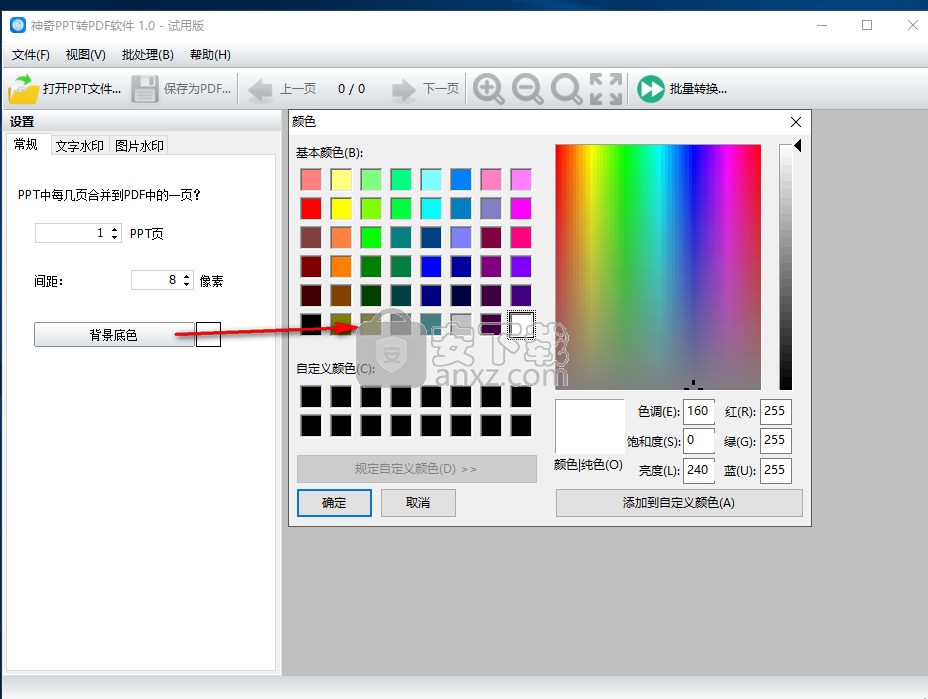The height and width of the screenshot is (699, 928).
Task: Start batch conversion with green arrow icon
Action: (x=651, y=89)
